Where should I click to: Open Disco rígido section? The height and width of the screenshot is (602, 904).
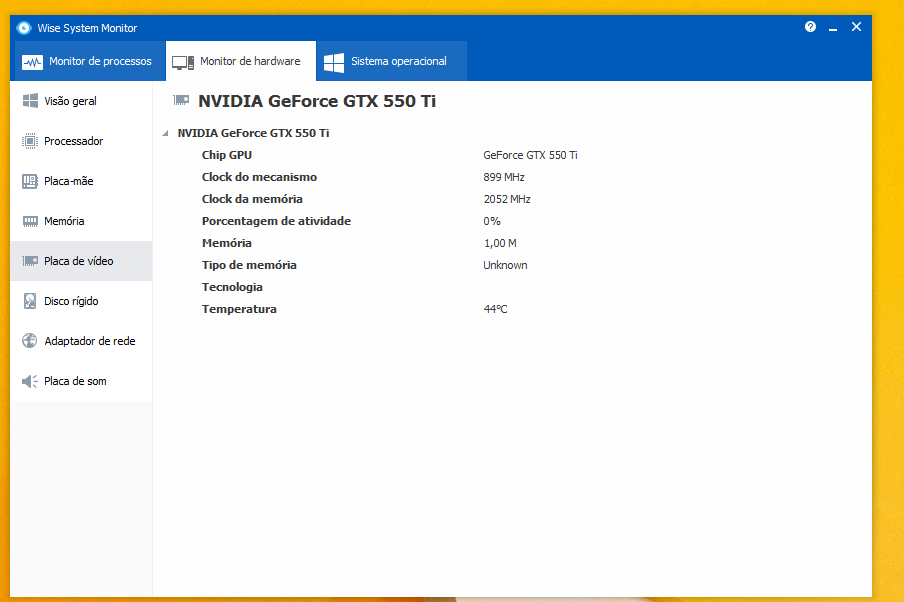[x=81, y=301]
